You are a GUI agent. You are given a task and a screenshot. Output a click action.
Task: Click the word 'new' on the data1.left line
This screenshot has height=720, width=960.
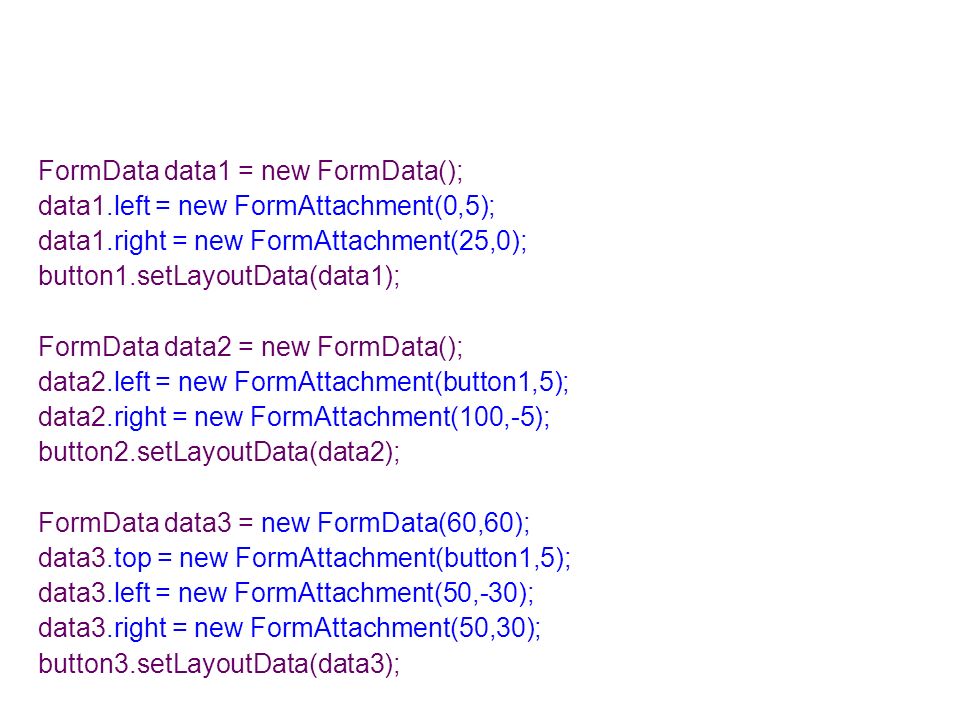coord(203,206)
